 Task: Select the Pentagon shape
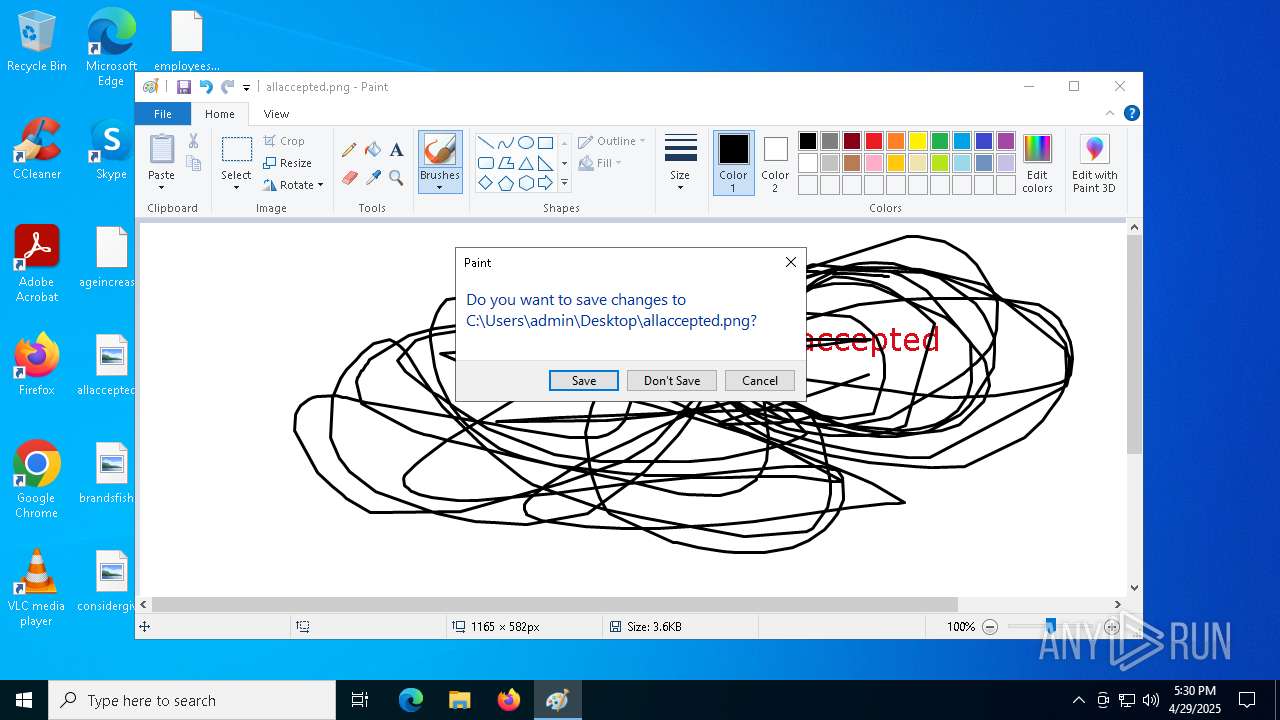(x=505, y=182)
